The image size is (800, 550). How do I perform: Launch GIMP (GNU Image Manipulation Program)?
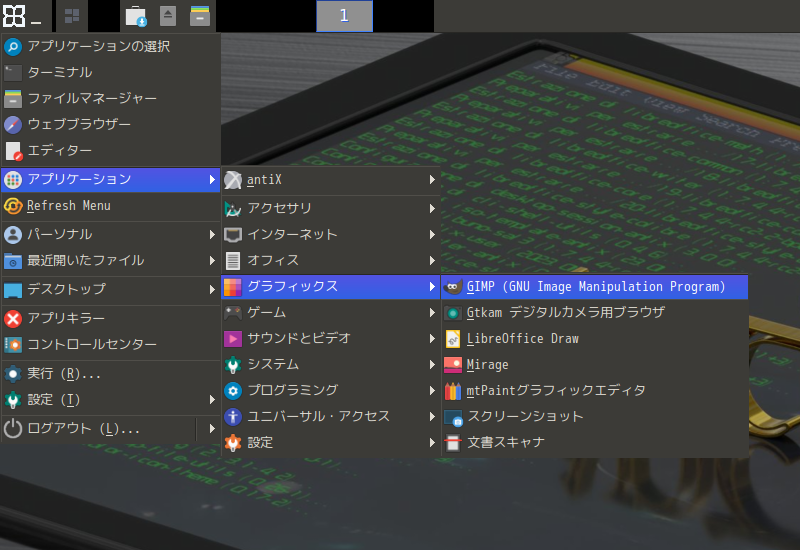[595, 287]
